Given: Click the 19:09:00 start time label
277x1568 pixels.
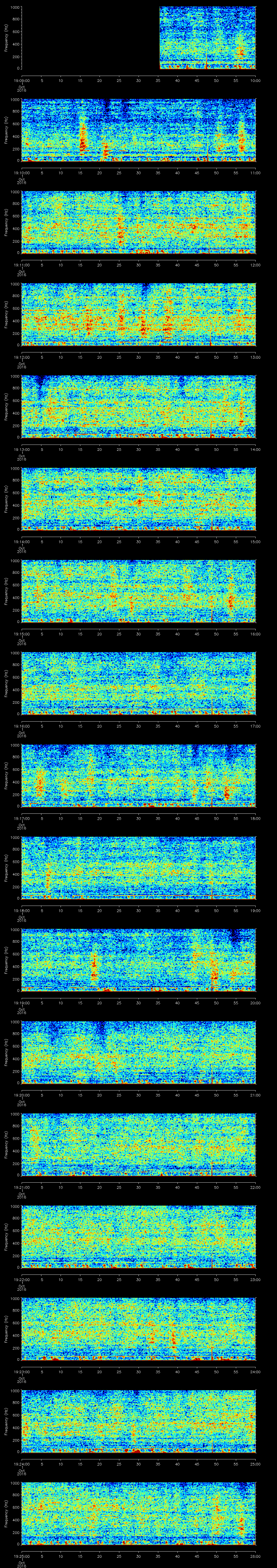Looking at the screenshot, I should [21, 80].
